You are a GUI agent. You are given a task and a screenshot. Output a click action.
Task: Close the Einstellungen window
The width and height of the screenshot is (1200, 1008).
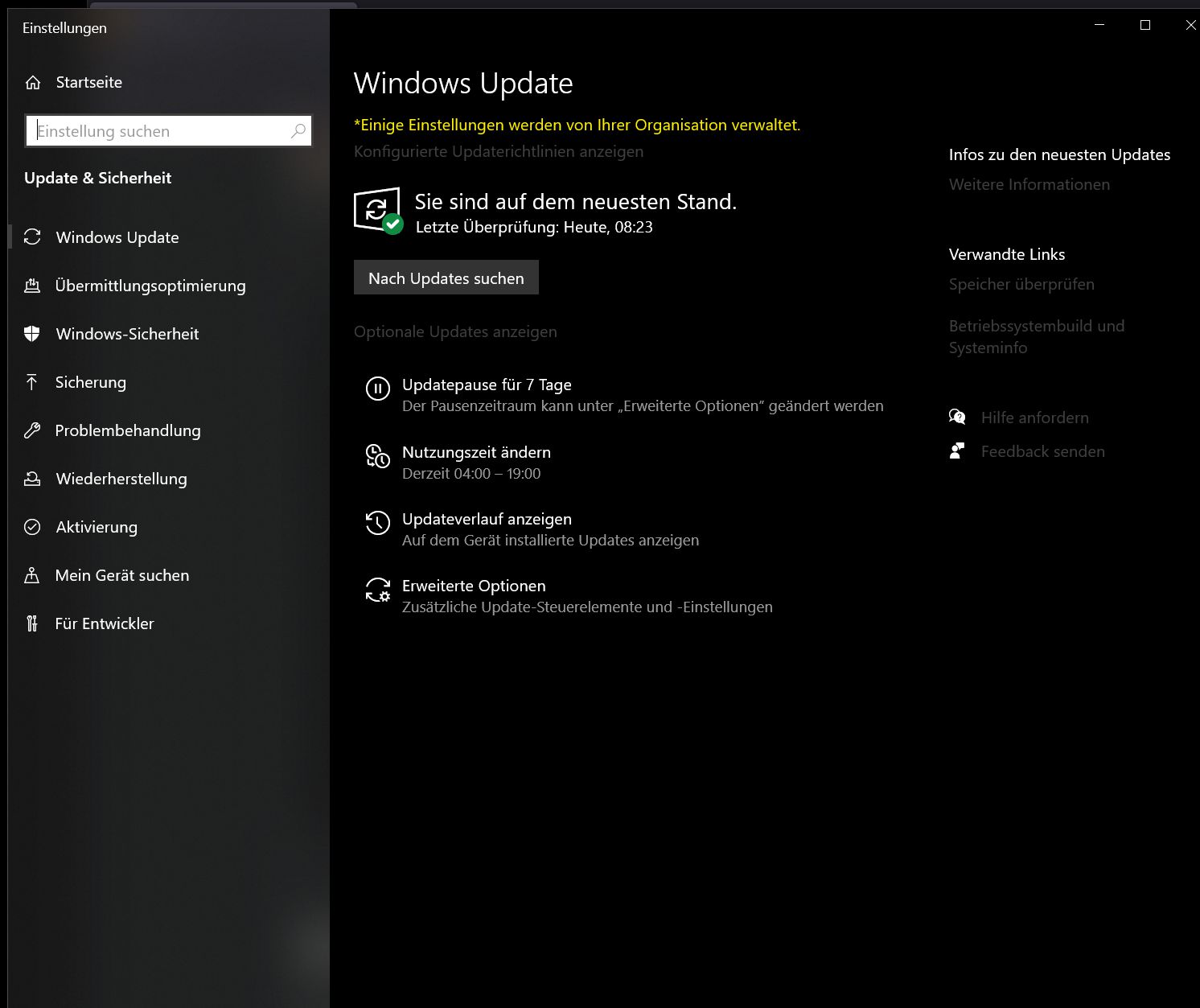pos(1190,25)
